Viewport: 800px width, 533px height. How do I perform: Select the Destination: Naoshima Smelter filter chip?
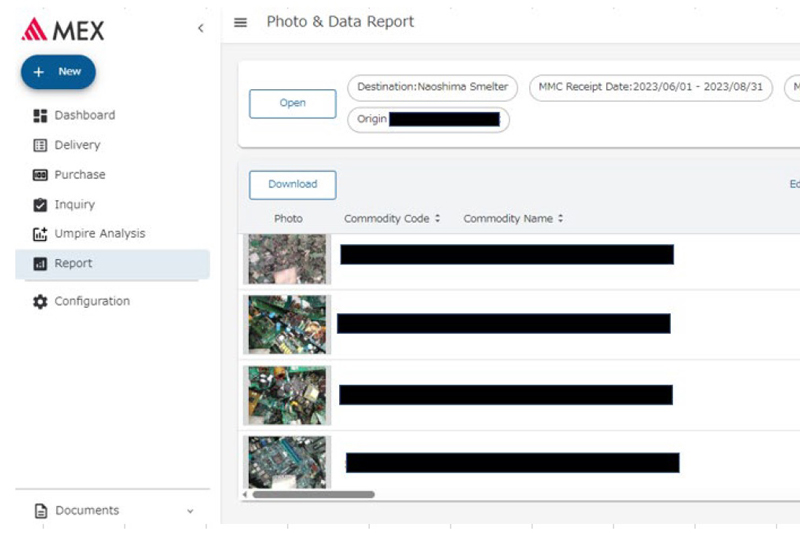click(432, 87)
